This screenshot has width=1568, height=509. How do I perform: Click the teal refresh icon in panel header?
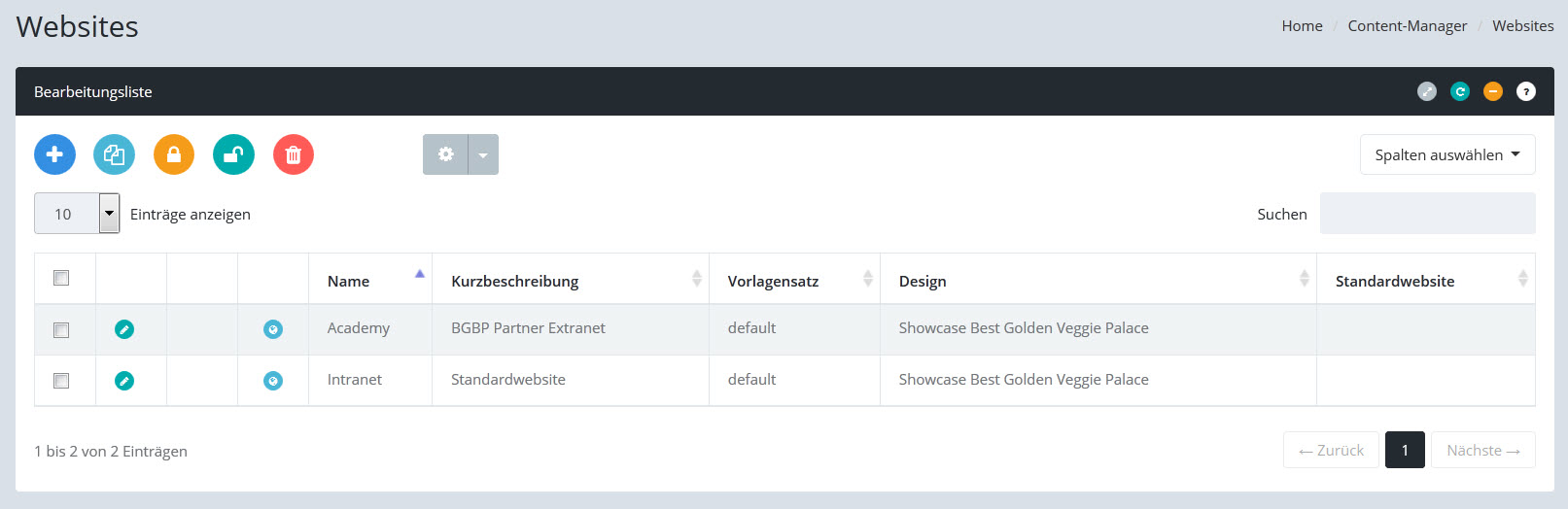tap(1460, 91)
